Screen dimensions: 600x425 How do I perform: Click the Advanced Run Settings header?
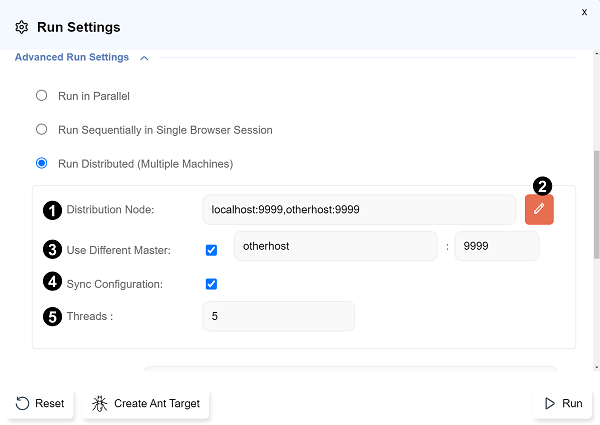[72, 58]
